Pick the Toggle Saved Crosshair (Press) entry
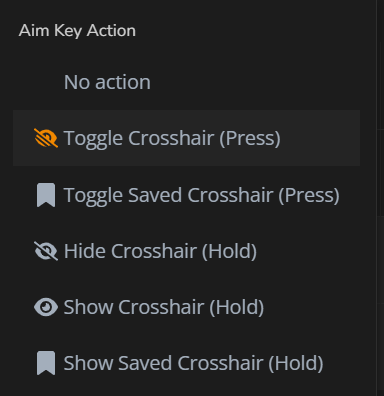 pos(186,195)
